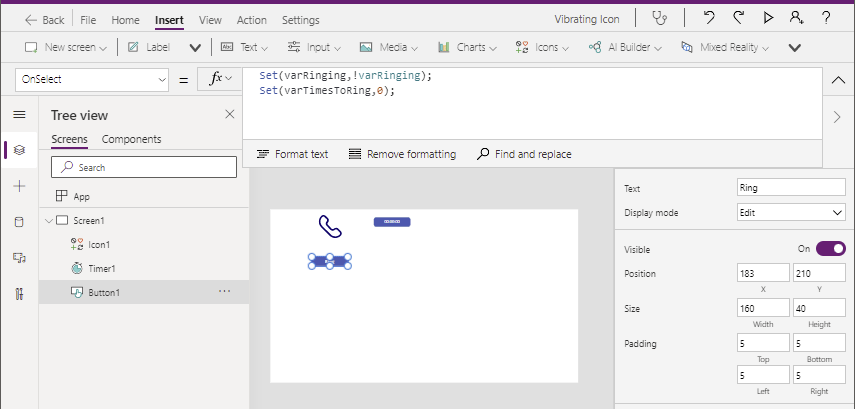Click the Position Y field

coord(819,273)
